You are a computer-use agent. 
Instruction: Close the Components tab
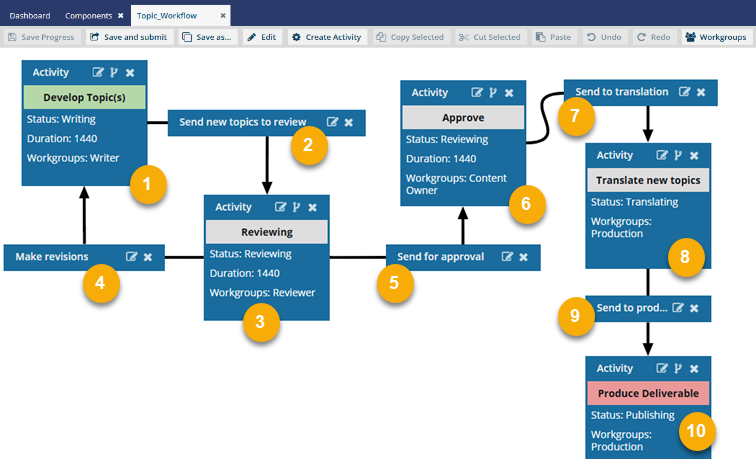[x=120, y=16]
